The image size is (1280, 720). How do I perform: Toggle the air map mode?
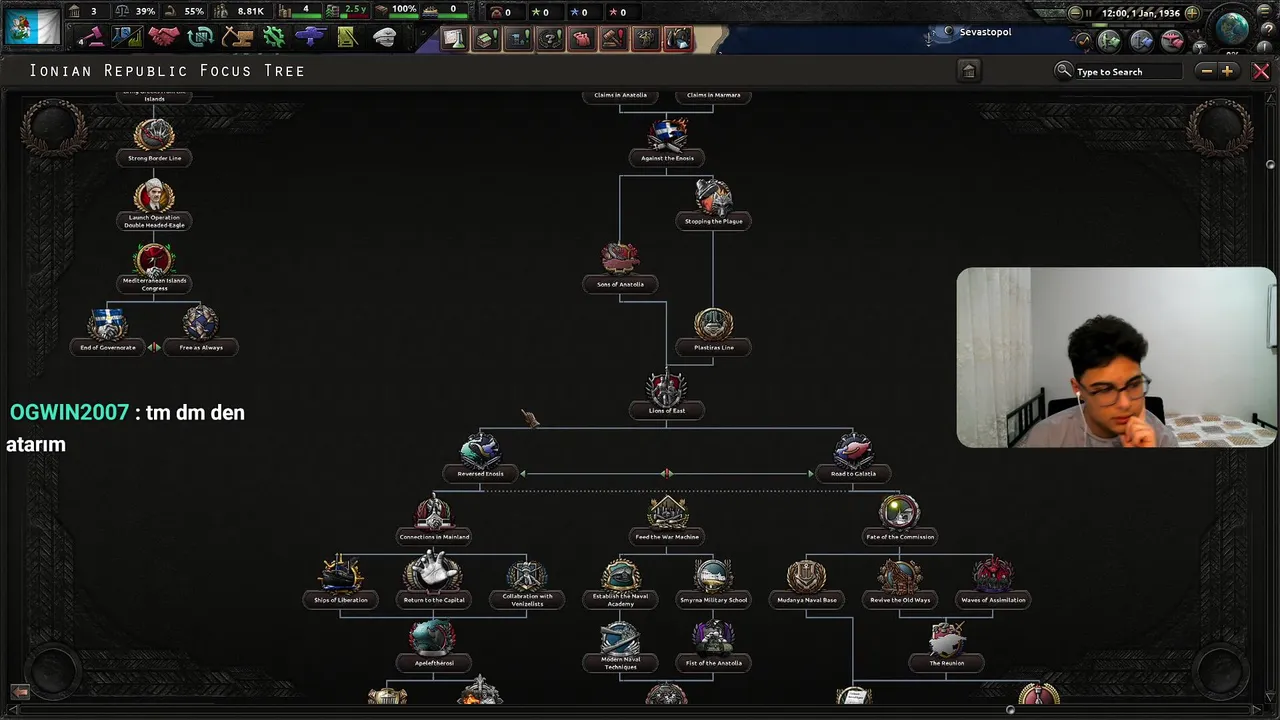click(x=1173, y=41)
